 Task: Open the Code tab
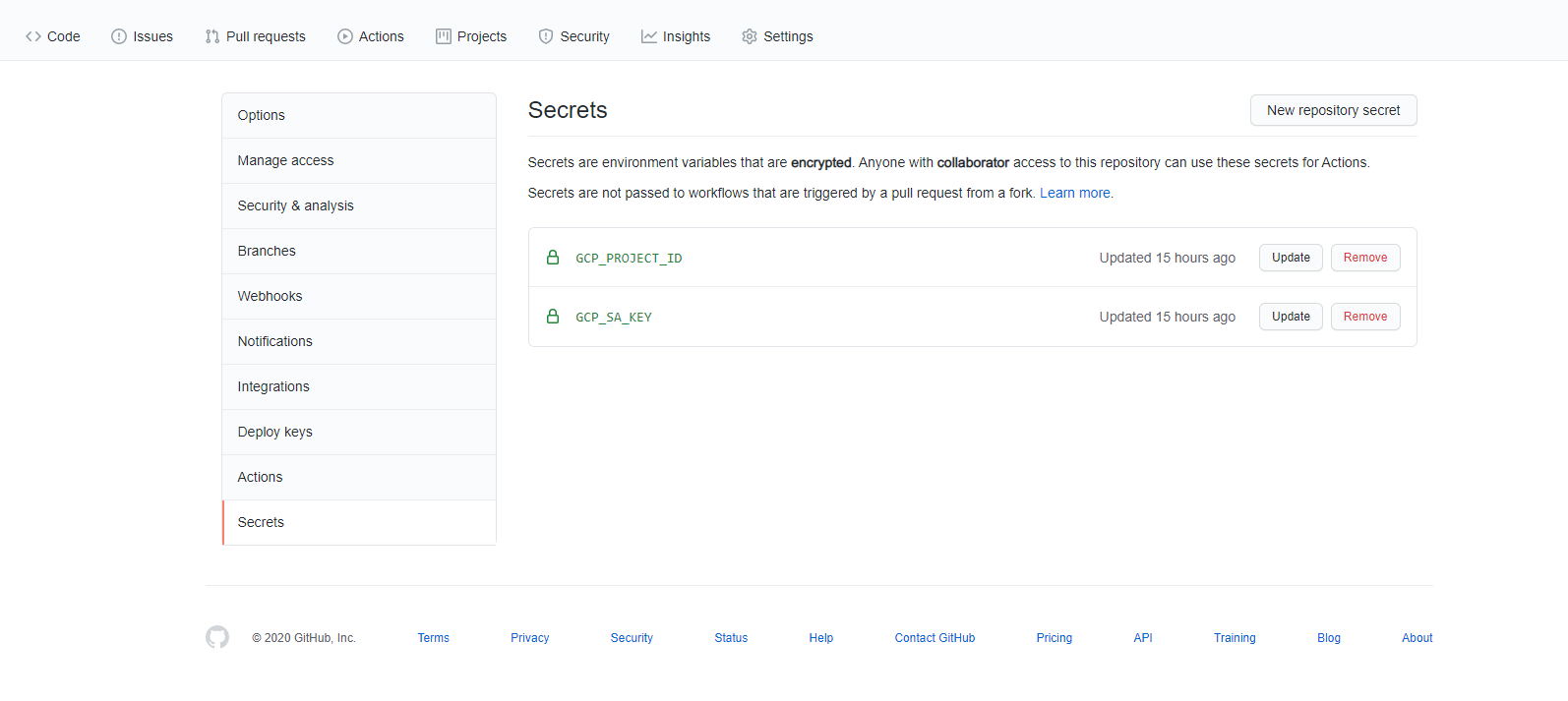tap(53, 36)
